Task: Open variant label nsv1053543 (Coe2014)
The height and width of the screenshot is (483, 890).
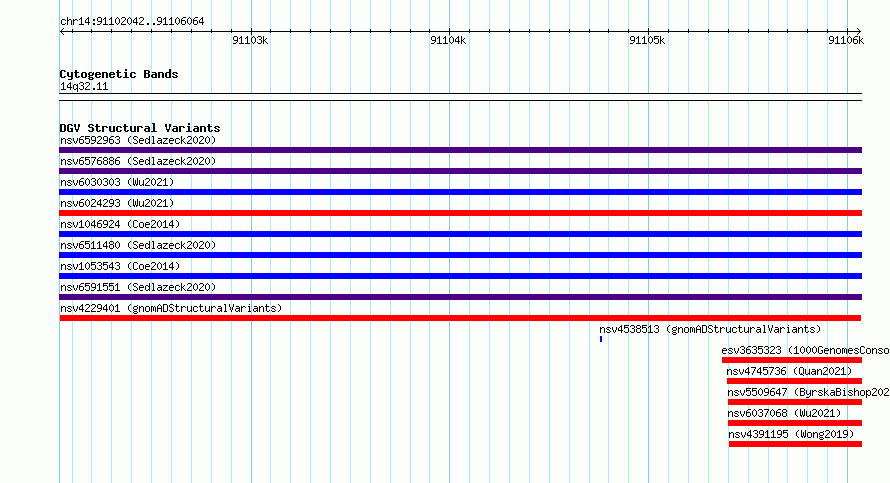Action: [120, 266]
